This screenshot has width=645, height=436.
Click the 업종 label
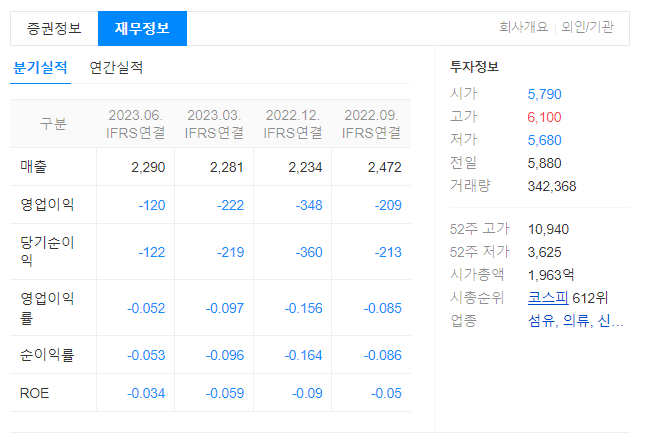[463, 321]
